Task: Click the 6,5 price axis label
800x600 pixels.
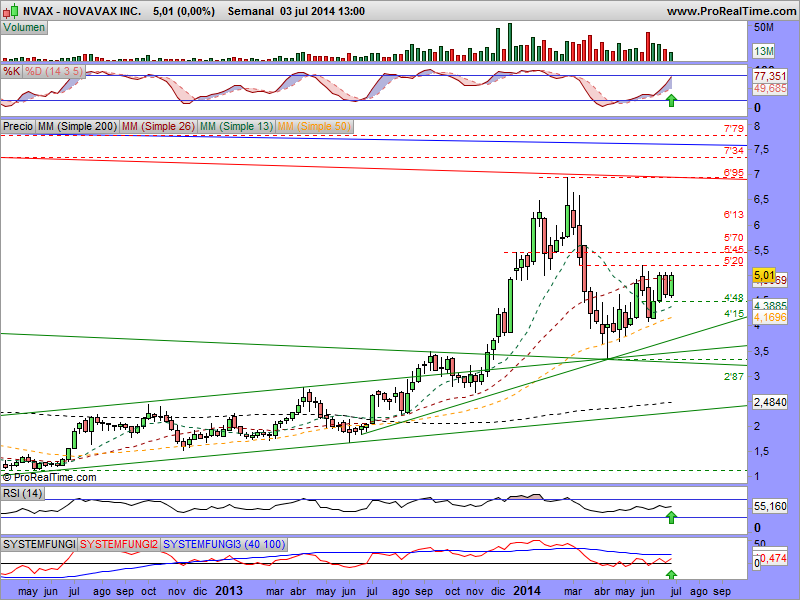Action: tap(762, 199)
